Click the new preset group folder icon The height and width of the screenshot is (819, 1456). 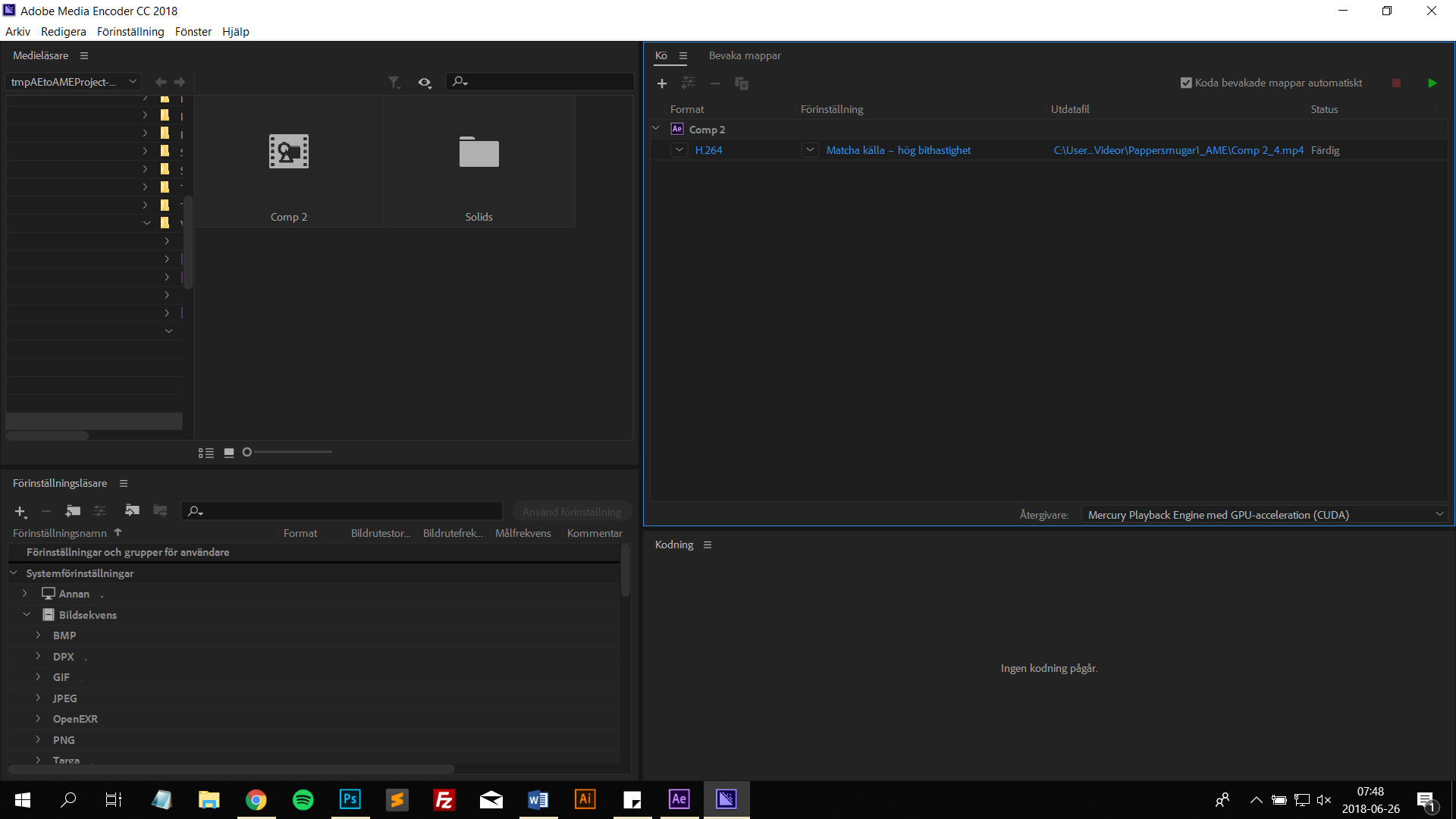73,511
